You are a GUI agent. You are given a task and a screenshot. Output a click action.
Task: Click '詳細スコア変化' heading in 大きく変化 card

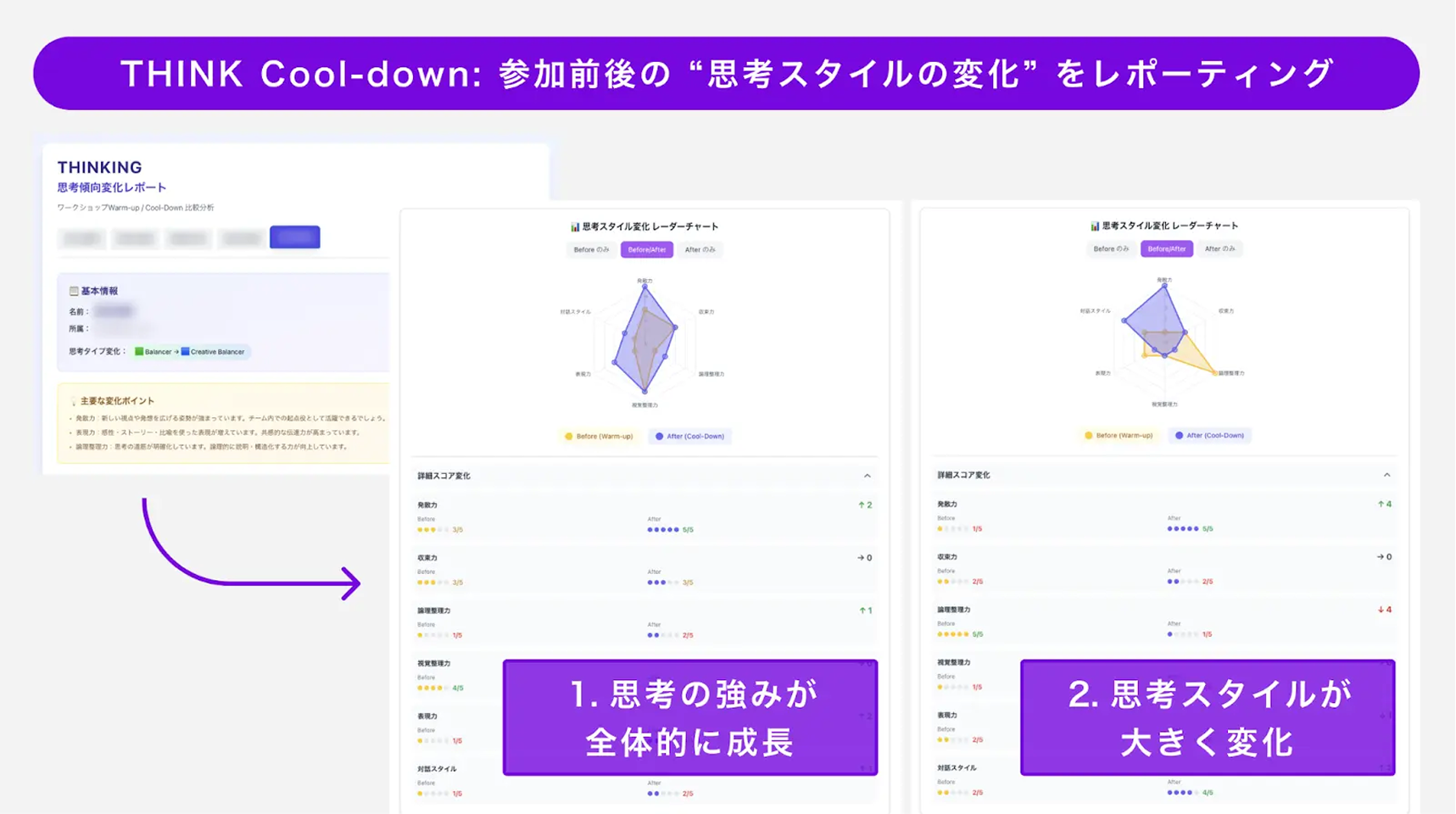coord(963,476)
